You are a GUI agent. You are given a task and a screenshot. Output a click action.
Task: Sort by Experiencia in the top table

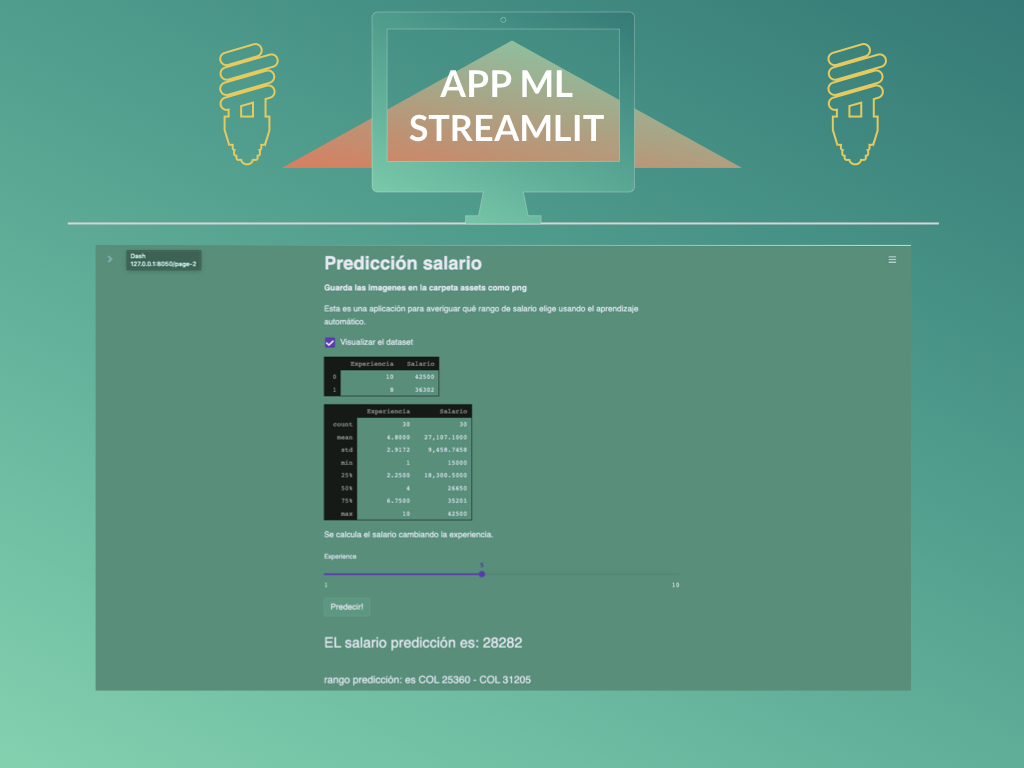click(x=364, y=363)
